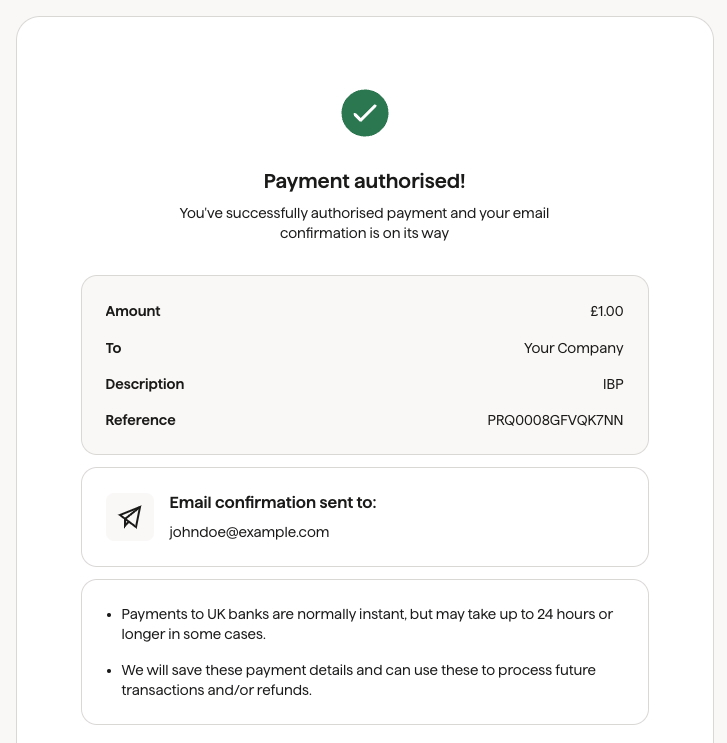Image resolution: width=727 pixels, height=743 pixels.
Task: Click the first bullet point marker
Action: tap(109, 615)
